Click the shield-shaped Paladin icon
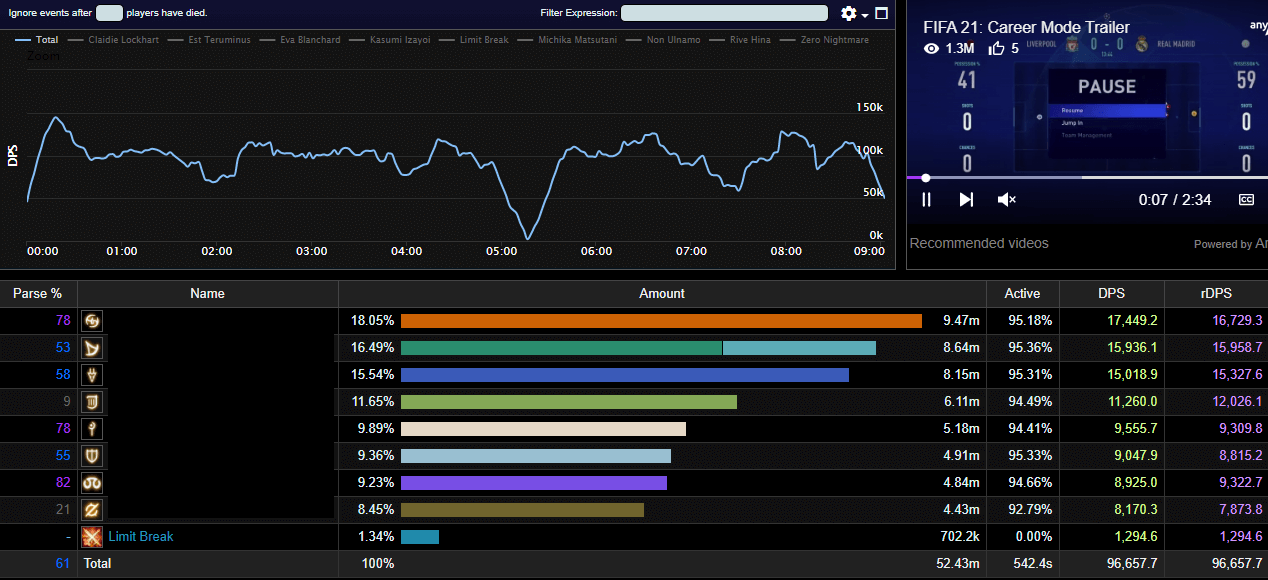Screen dimensions: 1268x580 pyautogui.click(x=92, y=456)
